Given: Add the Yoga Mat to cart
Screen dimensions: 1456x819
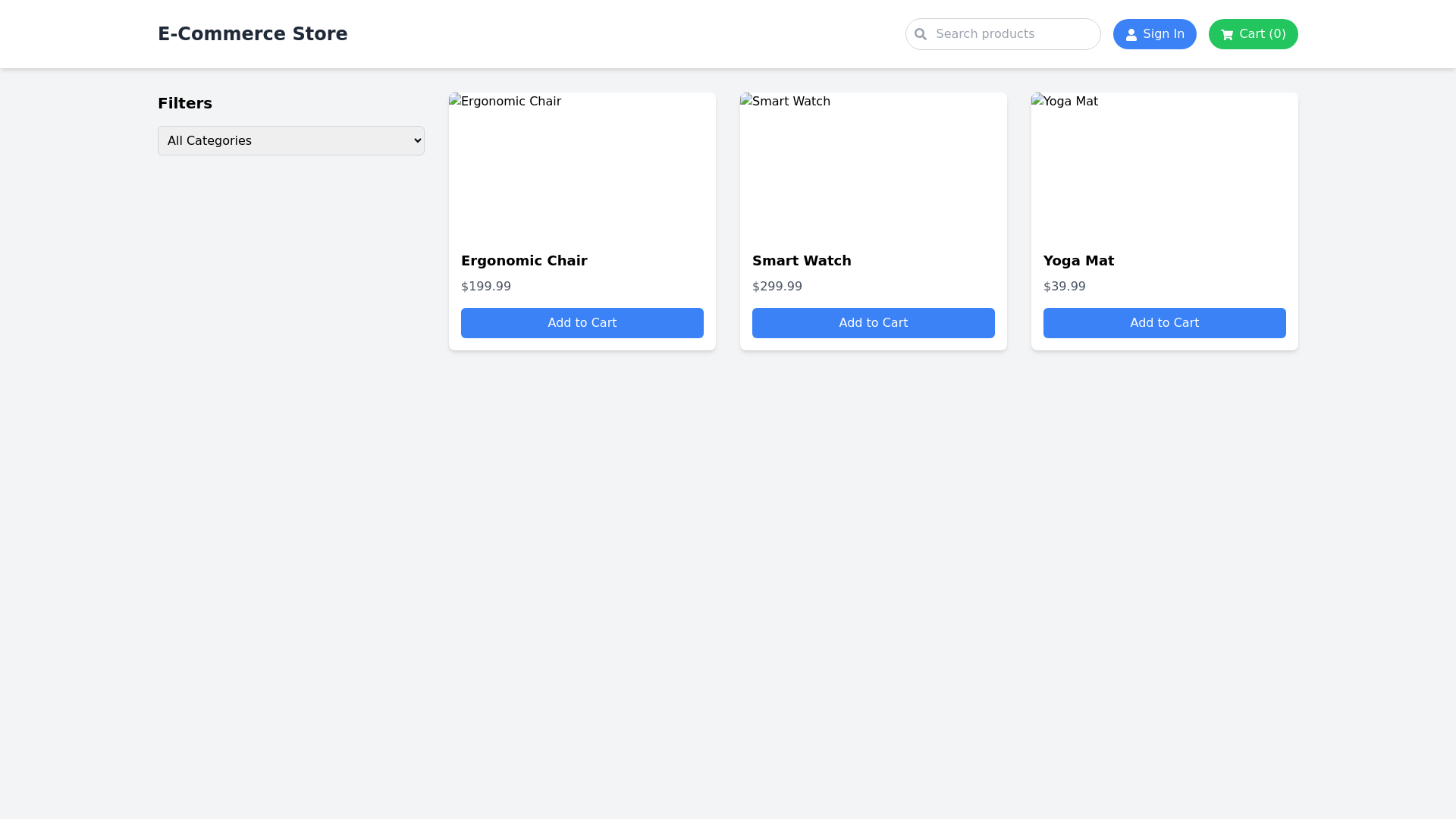Looking at the screenshot, I should 1164,322.
